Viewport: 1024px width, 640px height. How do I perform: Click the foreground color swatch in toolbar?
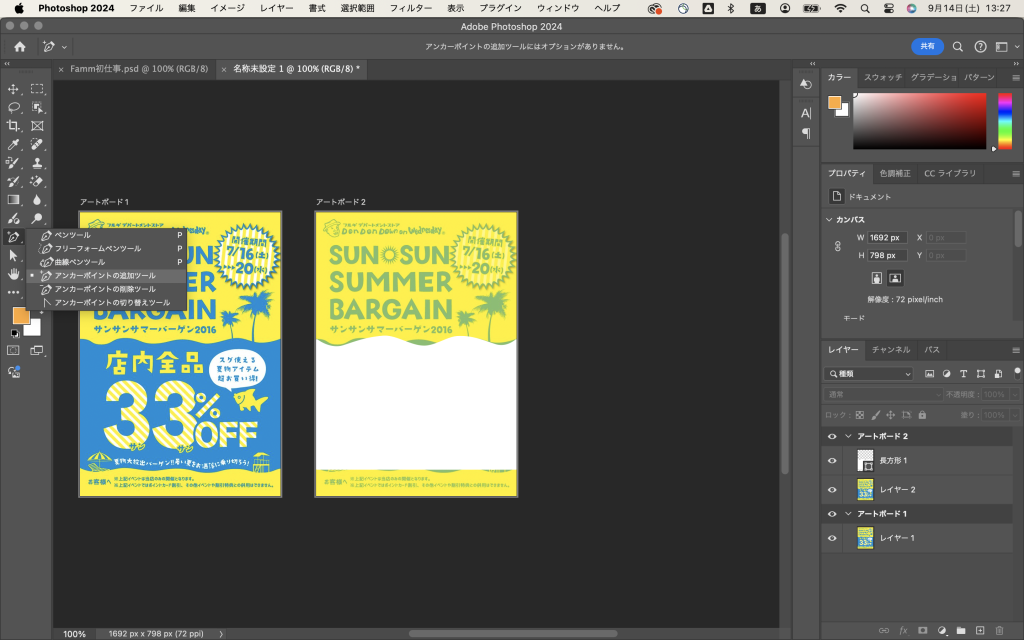20,315
